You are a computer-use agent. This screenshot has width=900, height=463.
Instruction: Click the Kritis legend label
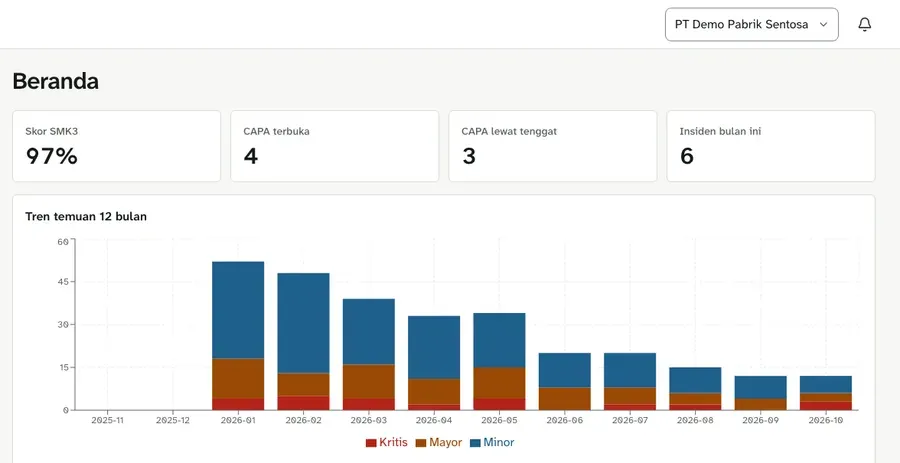click(x=393, y=443)
